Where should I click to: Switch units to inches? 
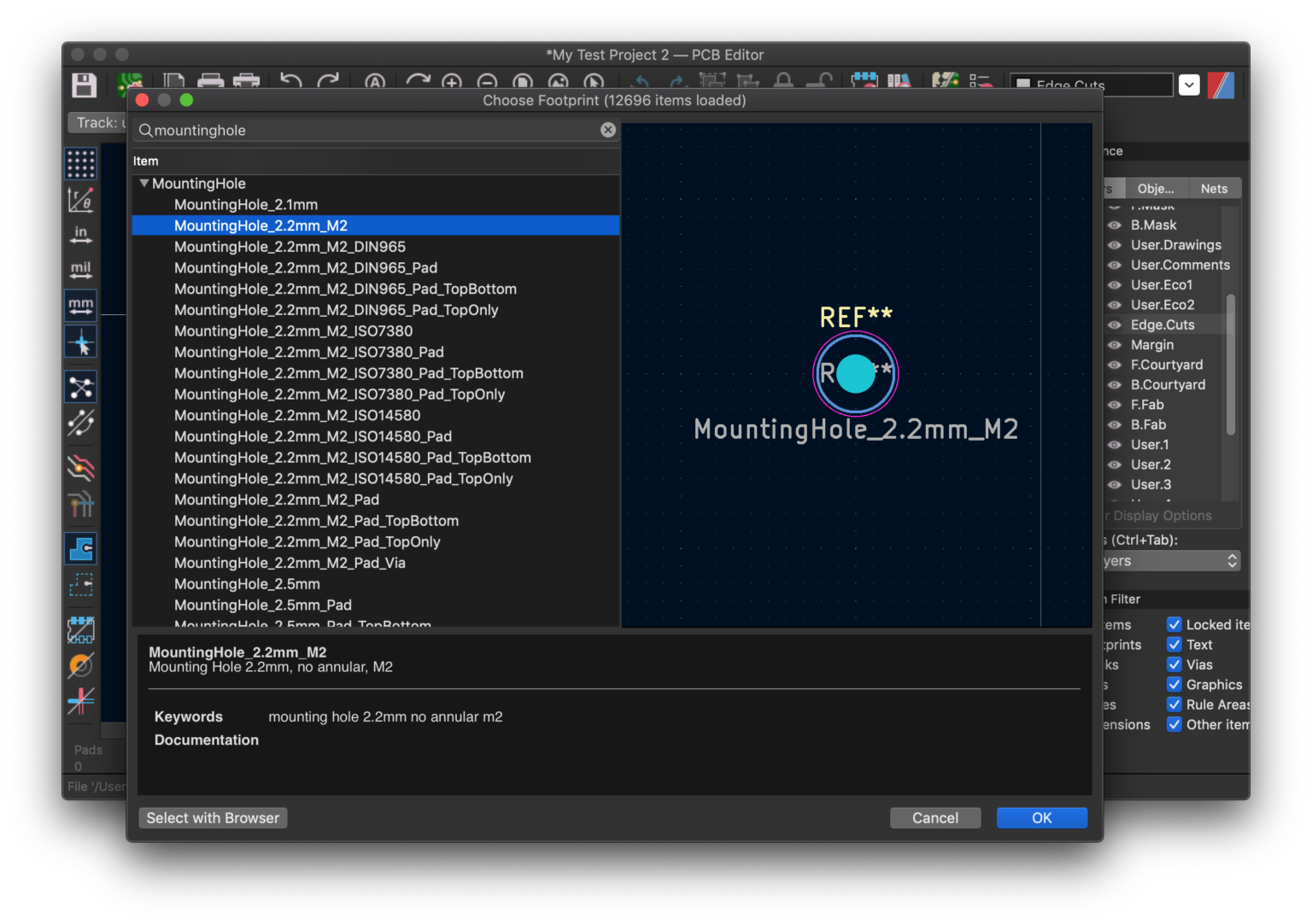tap(80, 234)
